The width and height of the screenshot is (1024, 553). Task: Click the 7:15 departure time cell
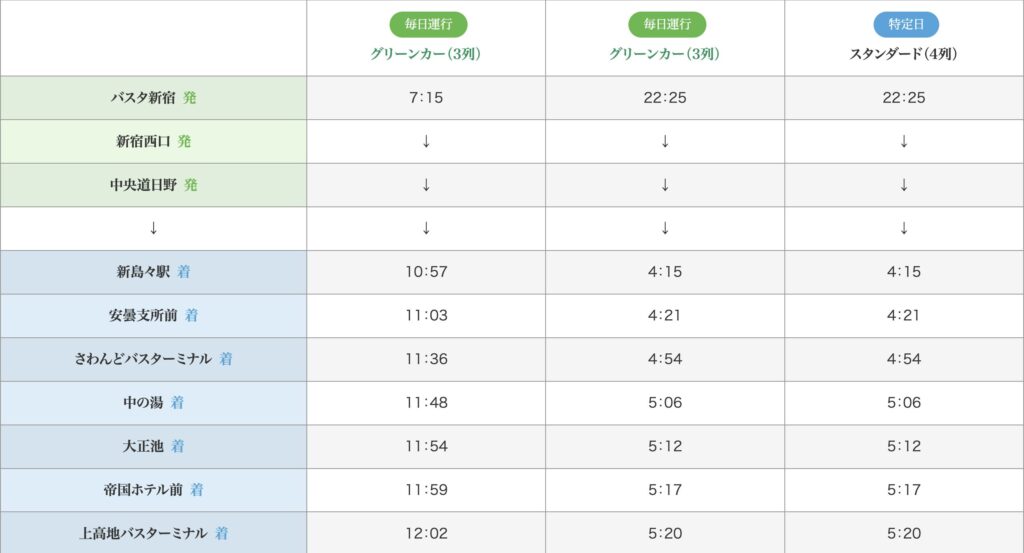pyautogui.click(x=426, y=98)
